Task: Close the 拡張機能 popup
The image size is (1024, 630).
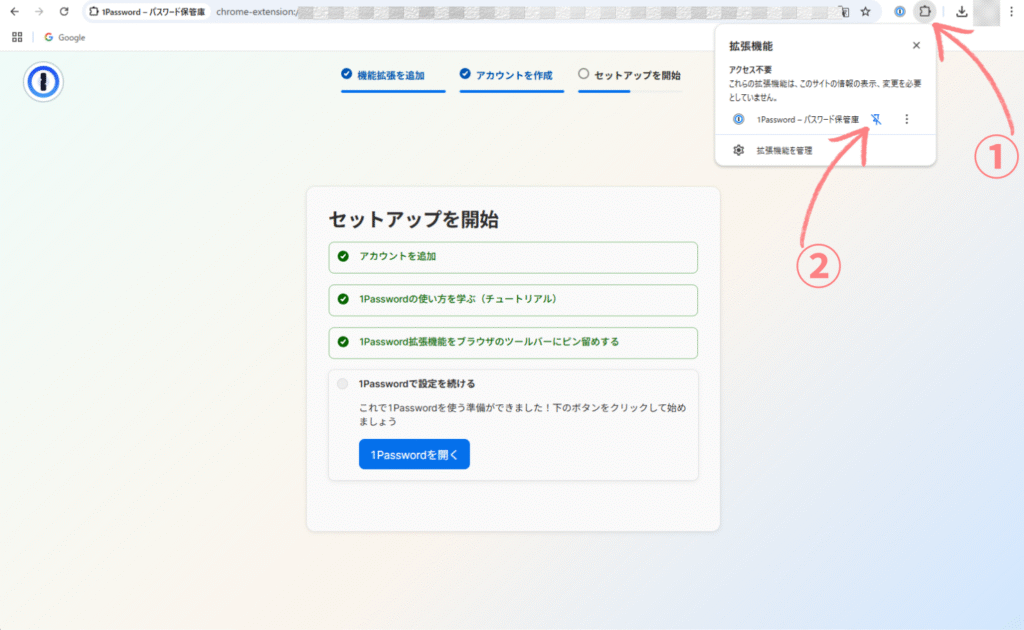Action: [916, 46]
